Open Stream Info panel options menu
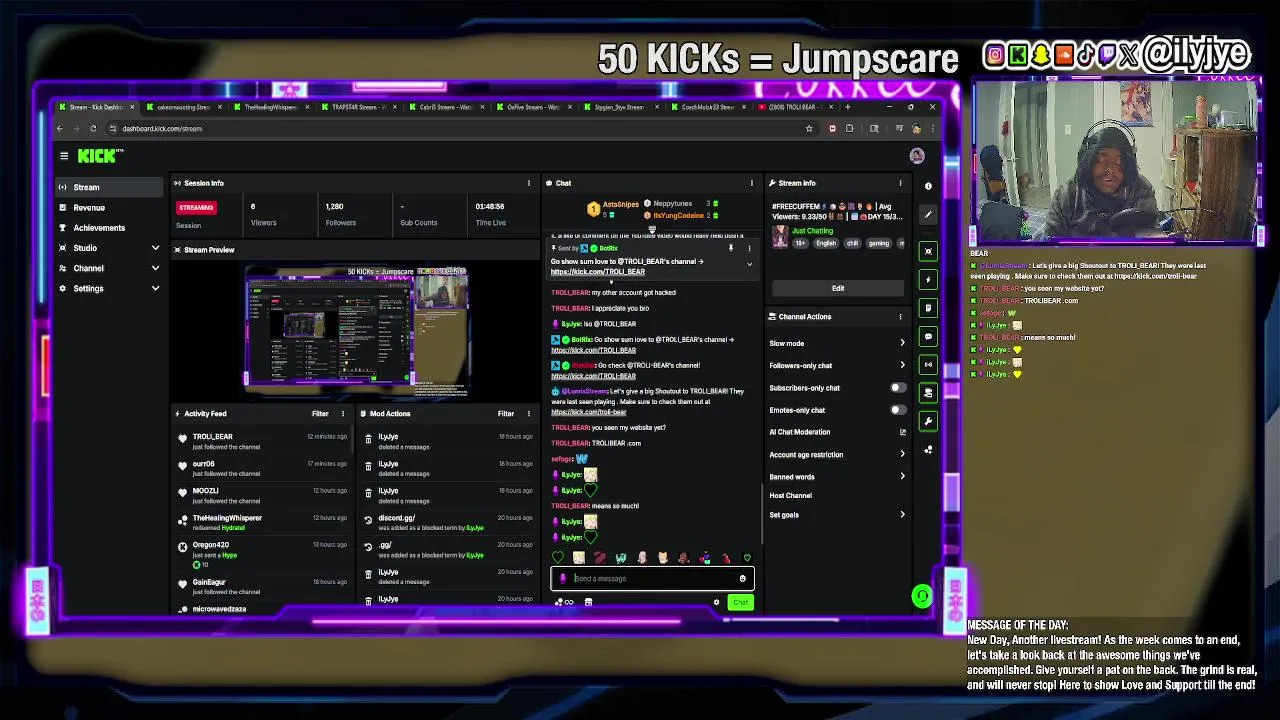The image size is (1280, 720). click(x=900, y=183)
